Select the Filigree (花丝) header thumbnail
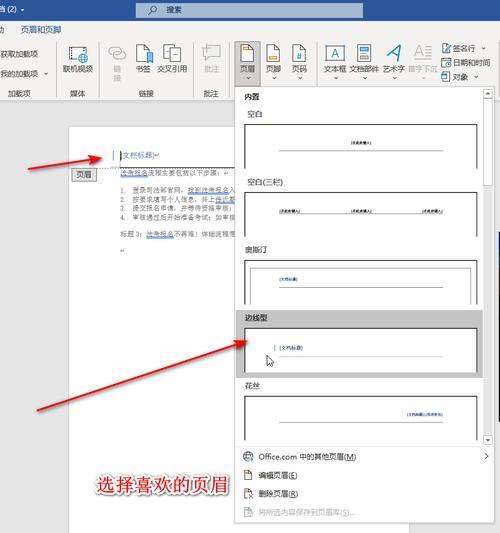 click(x=361, y=418)
